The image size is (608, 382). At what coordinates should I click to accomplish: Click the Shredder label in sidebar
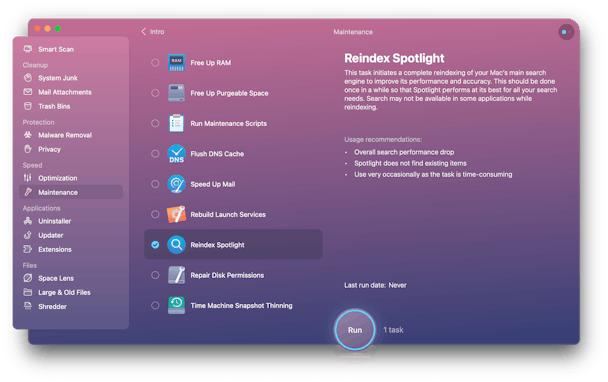click(52, 306)
